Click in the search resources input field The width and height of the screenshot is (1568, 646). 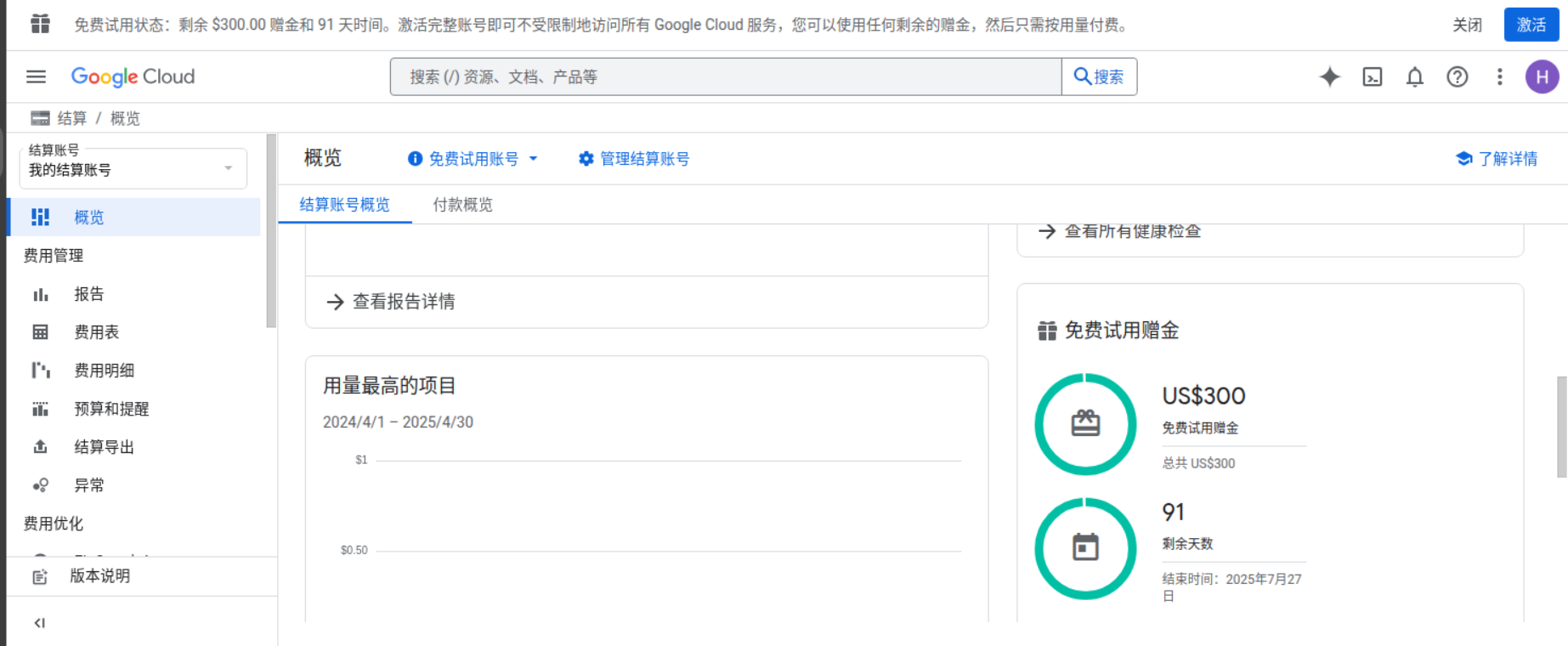pyautogui.click(x=727, y=76)
